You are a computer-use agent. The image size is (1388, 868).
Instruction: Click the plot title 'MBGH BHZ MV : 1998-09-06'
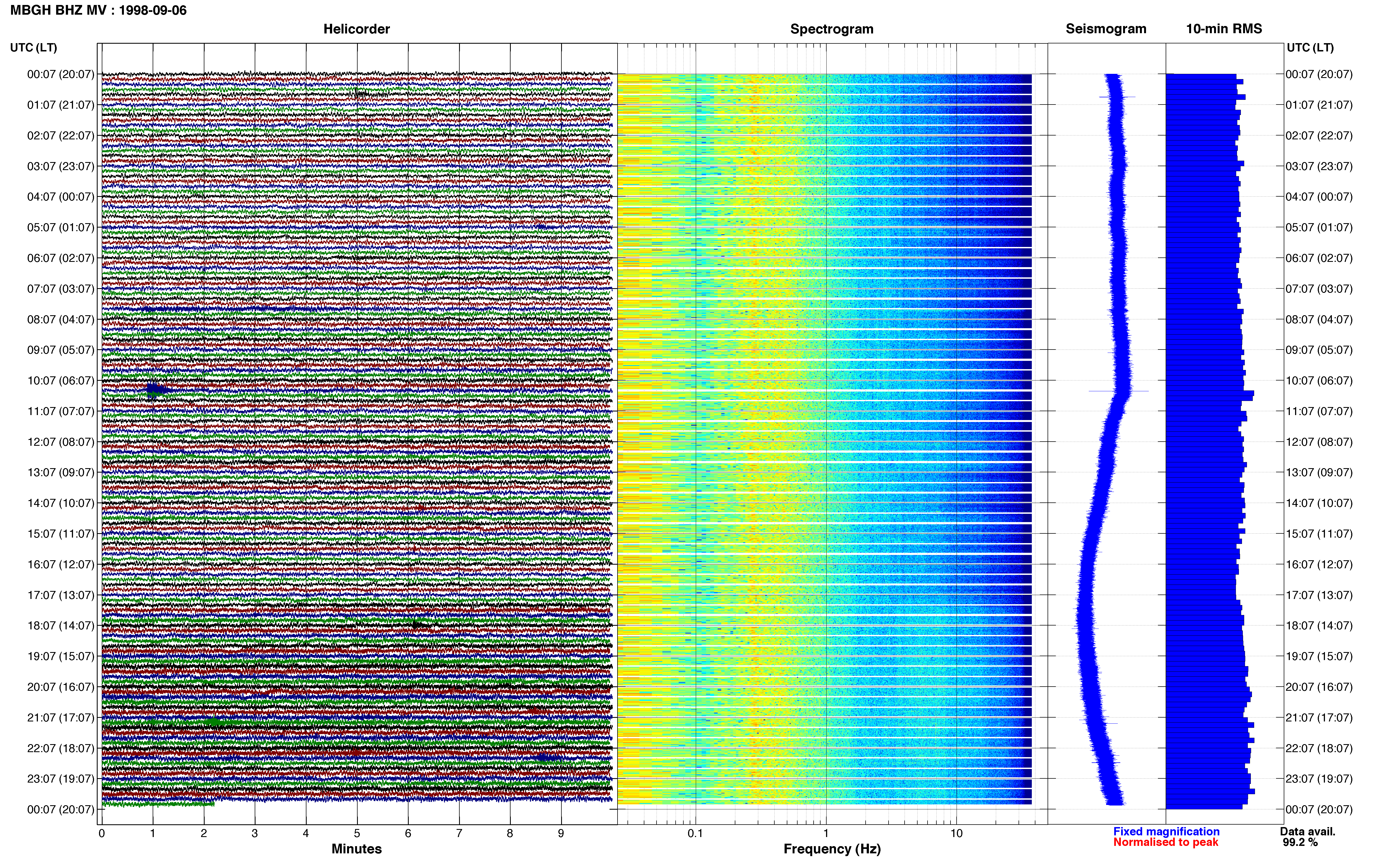pyautogui.click(x=98, y=10)
